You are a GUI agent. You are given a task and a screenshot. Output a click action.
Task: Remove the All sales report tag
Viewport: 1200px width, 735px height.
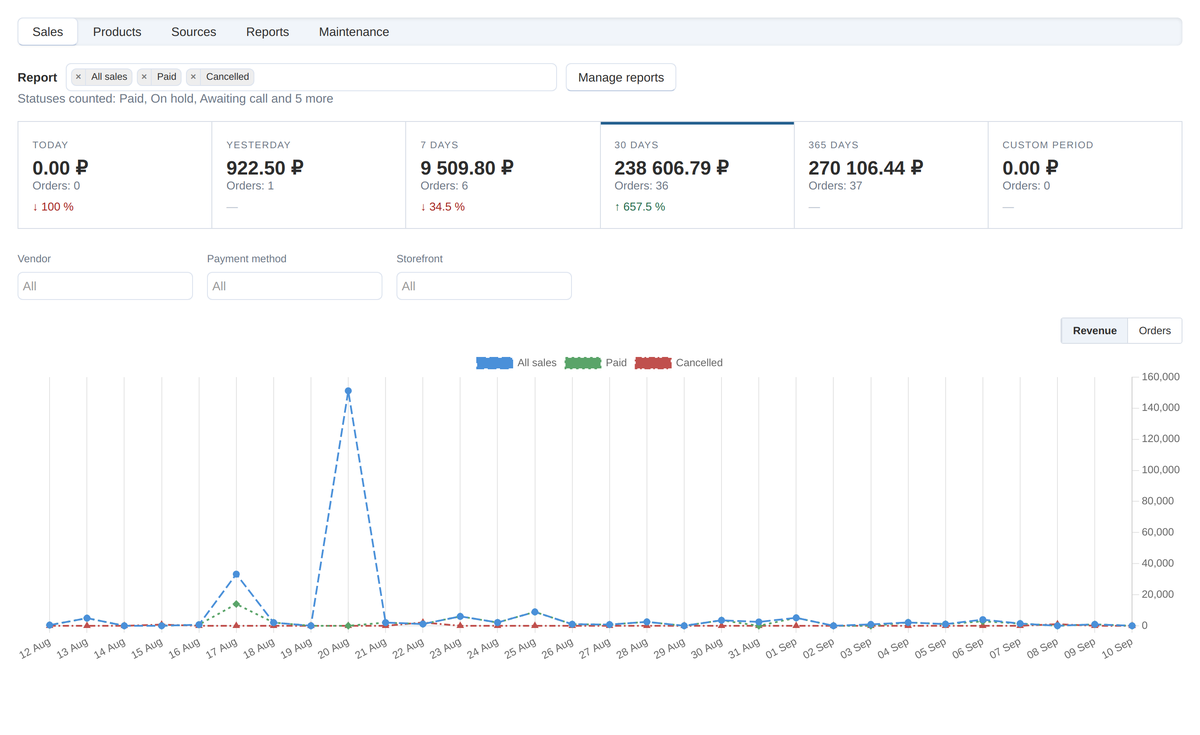[x=78, y=77]
